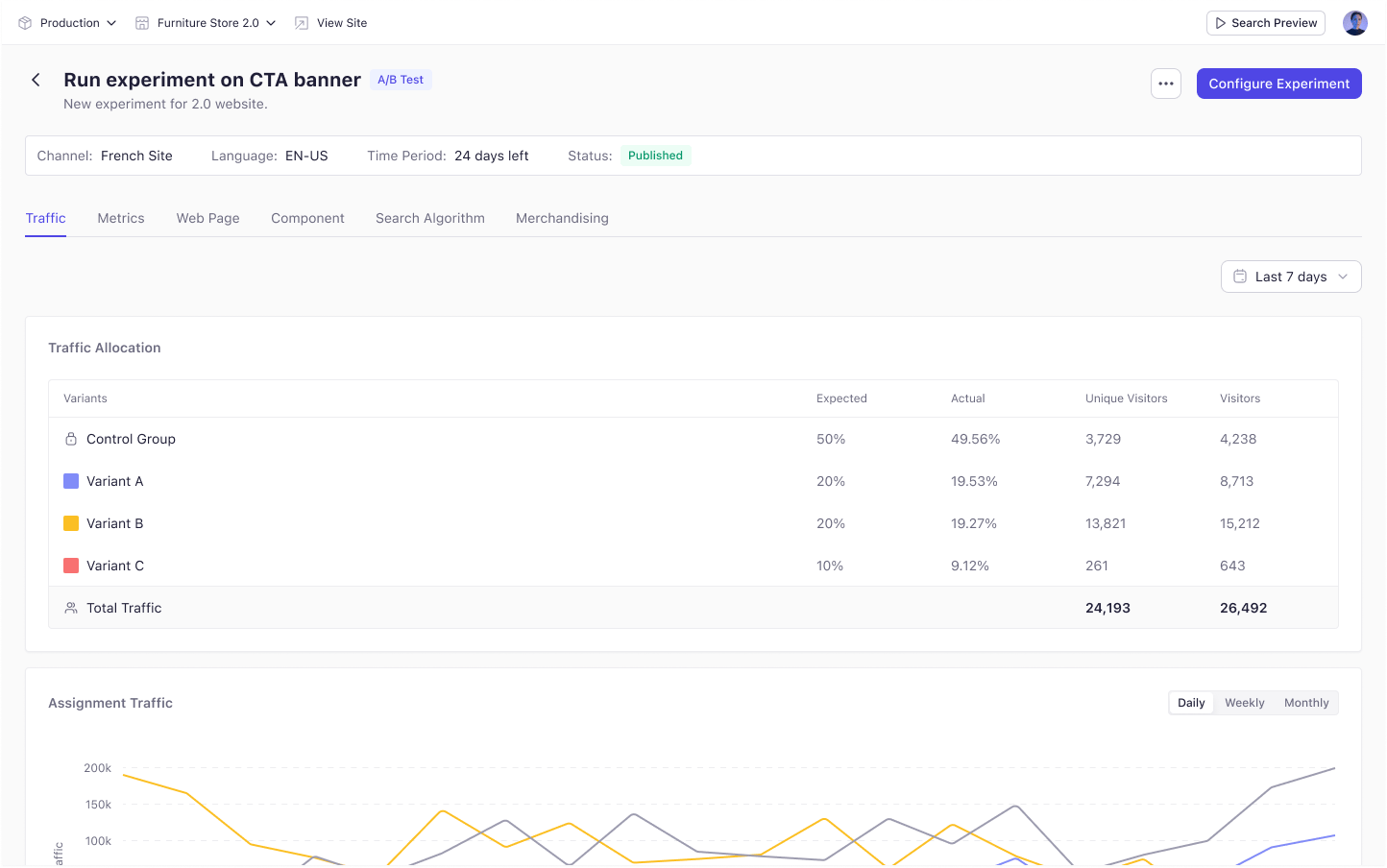Open the Search Algorithm tab

430,218
